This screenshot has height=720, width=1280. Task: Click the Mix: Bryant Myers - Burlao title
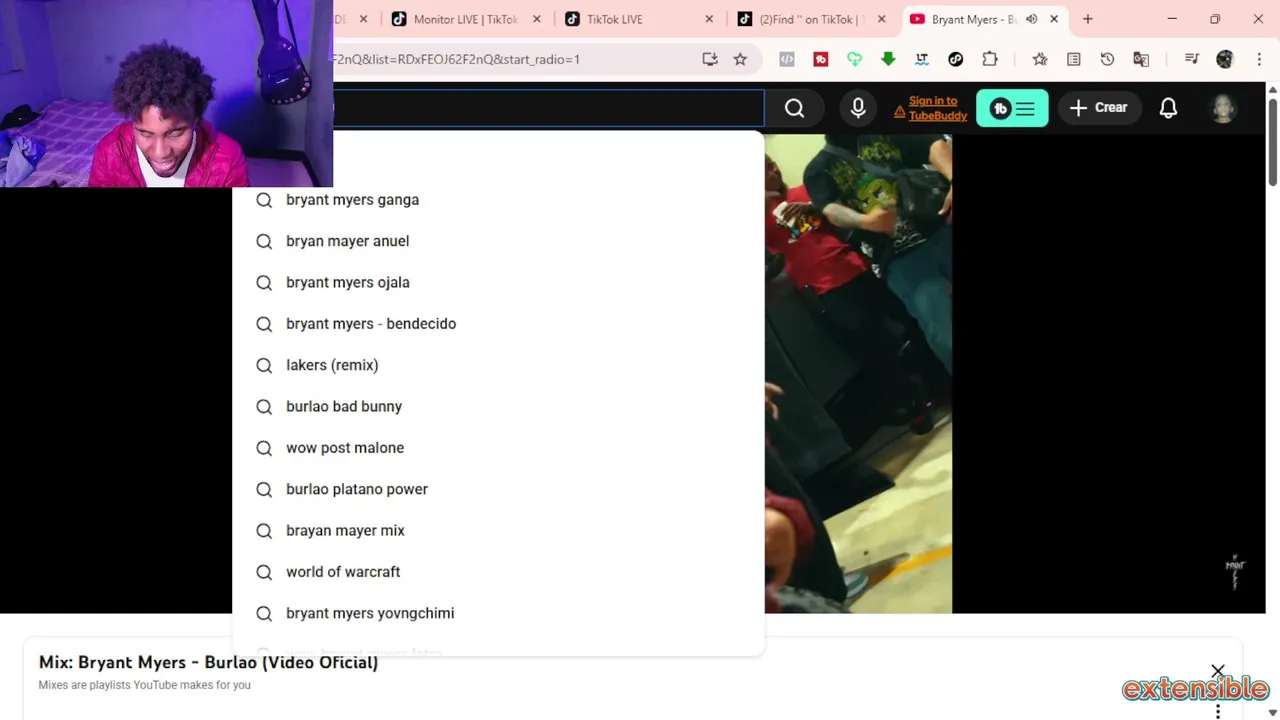(208, 662)
